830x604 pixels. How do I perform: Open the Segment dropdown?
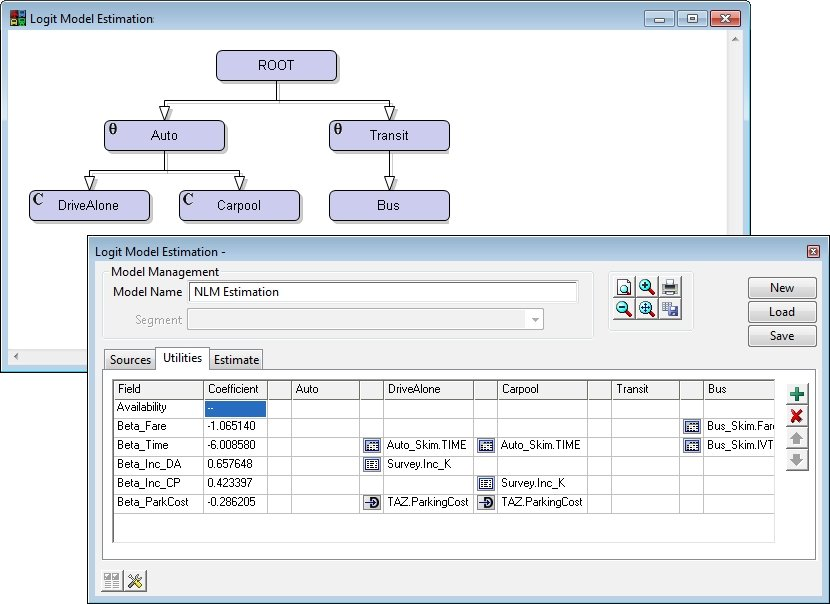(536, 320)
